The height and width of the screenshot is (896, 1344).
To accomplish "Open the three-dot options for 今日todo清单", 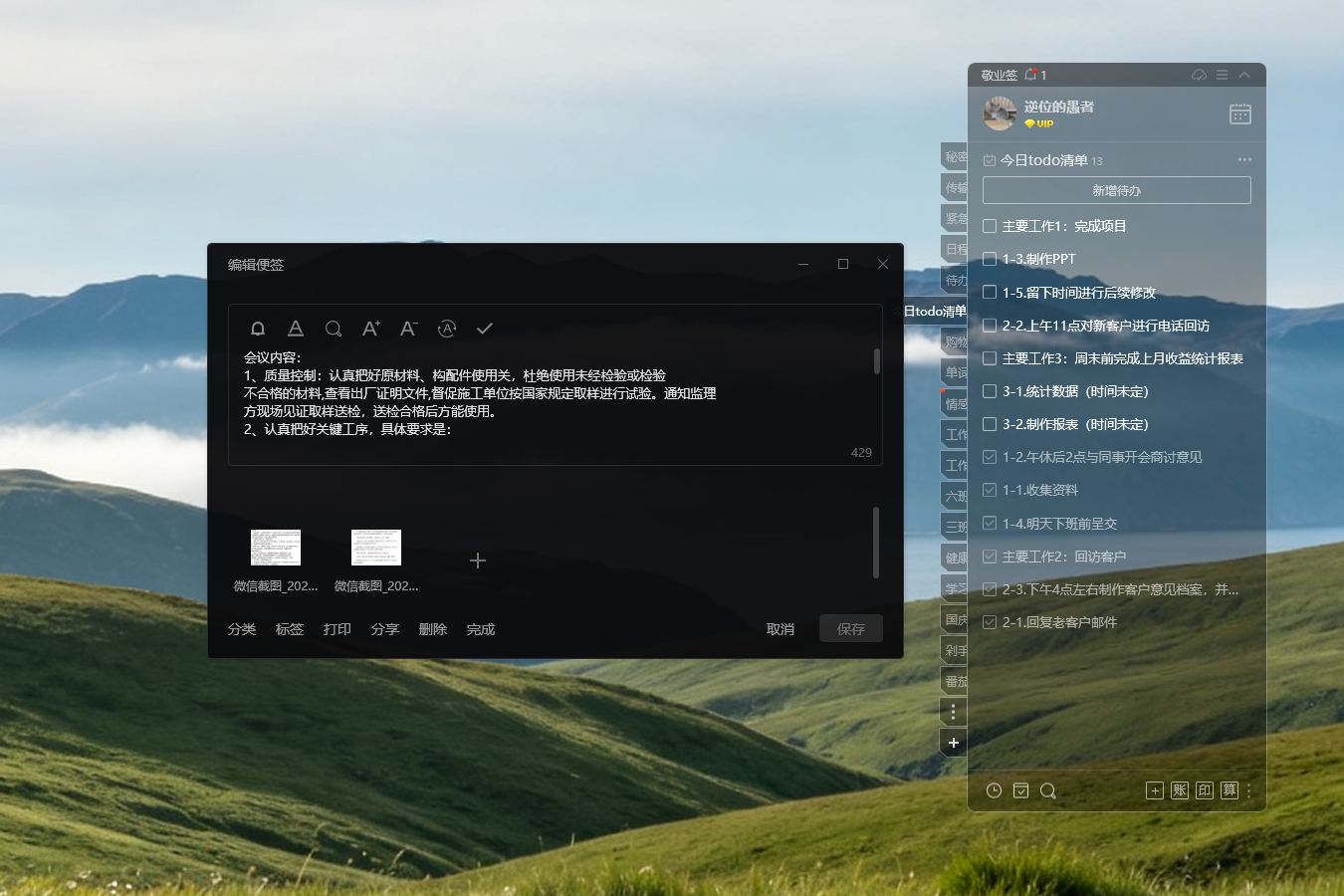I will (1244, 160).
